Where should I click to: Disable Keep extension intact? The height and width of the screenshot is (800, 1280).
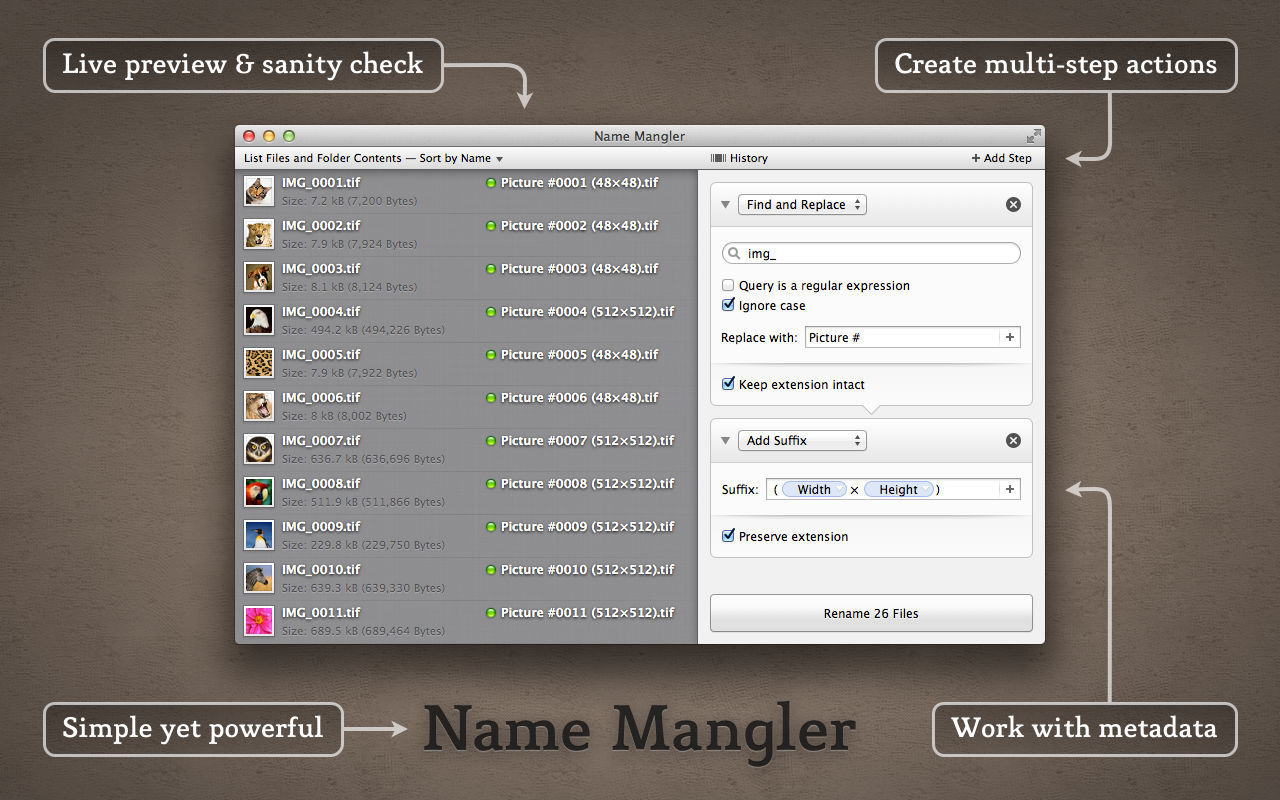[x=728, y=383]
